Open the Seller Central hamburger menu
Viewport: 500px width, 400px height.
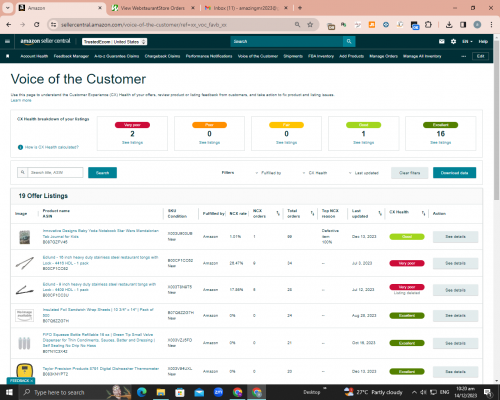click(7, 41)
